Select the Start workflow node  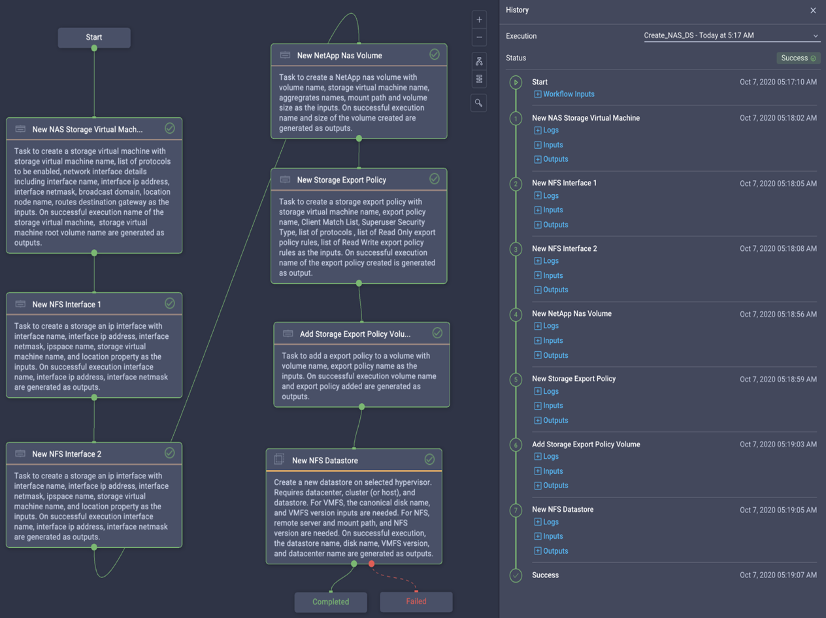pos(94,37)
